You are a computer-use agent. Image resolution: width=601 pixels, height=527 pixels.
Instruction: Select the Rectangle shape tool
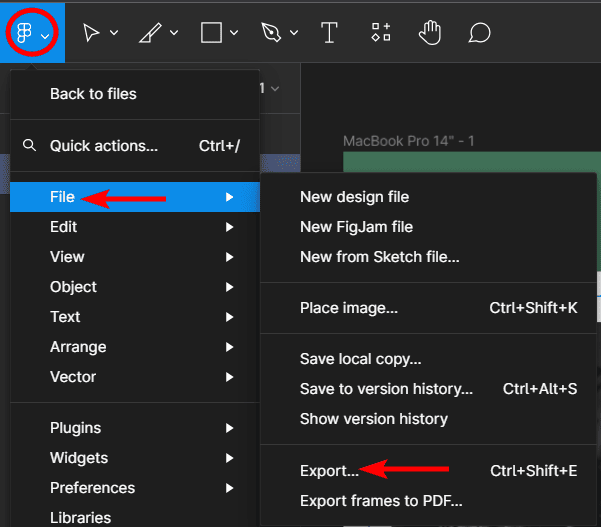211,33
